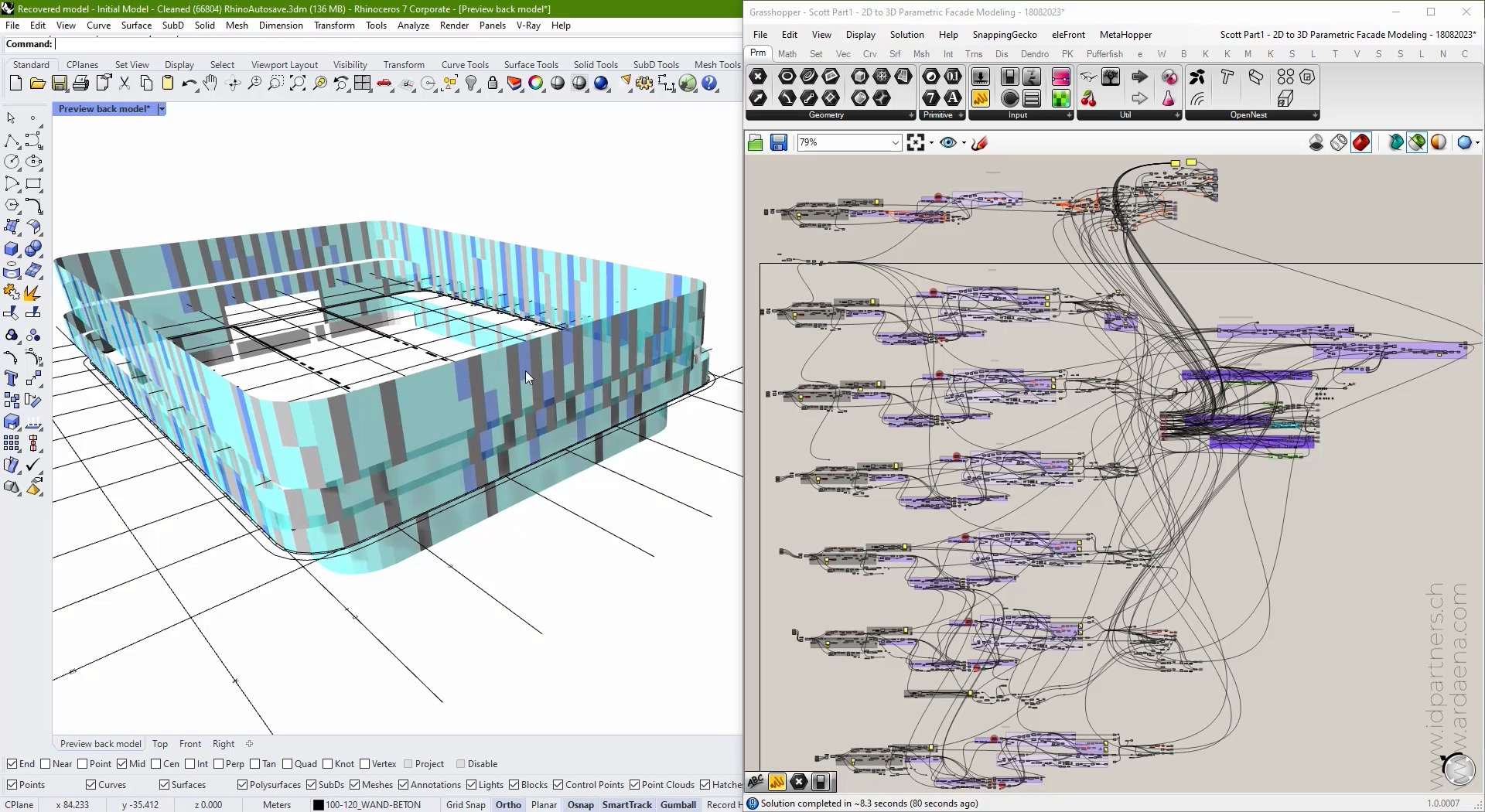Open the Preview back model viewport dropdown arrow
The image size is (1485, 812).
click(162, 109)
